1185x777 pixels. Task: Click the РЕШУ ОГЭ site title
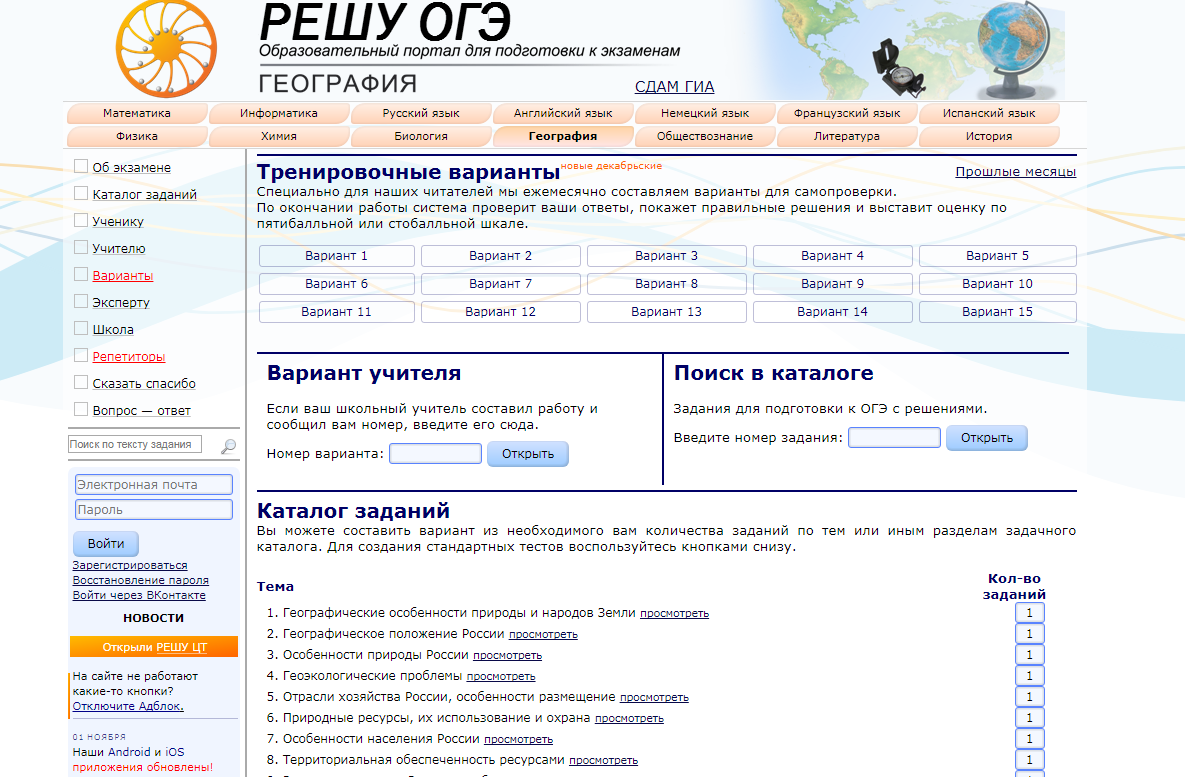pyautogui.click(x=385, y=21)
